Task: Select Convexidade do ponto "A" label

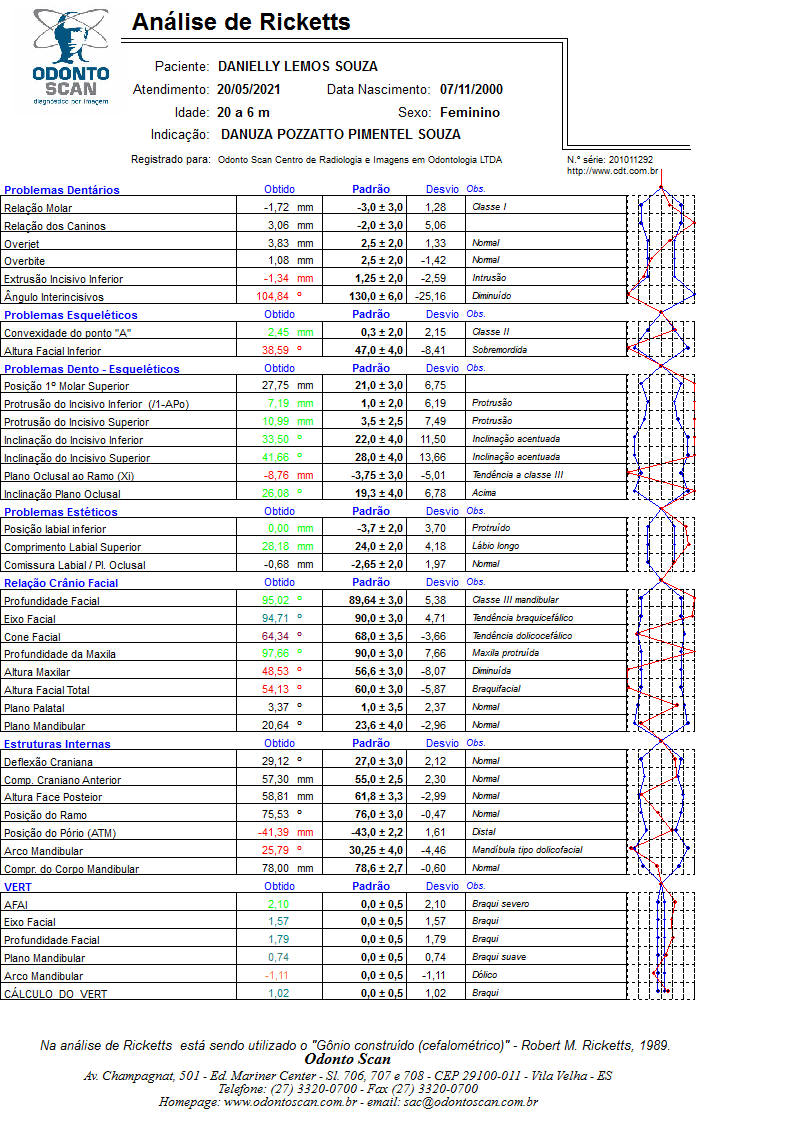Action: pos(67,333)
